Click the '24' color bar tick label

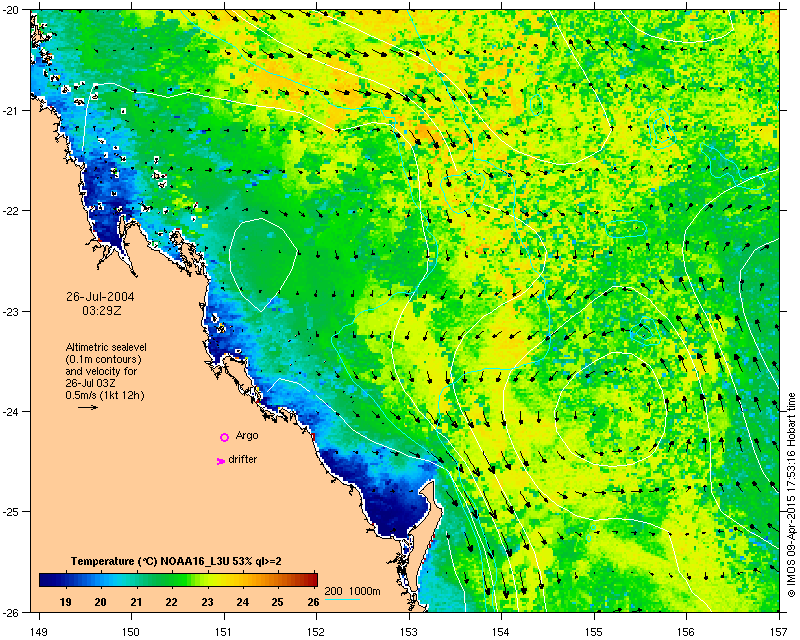point(242,602)
